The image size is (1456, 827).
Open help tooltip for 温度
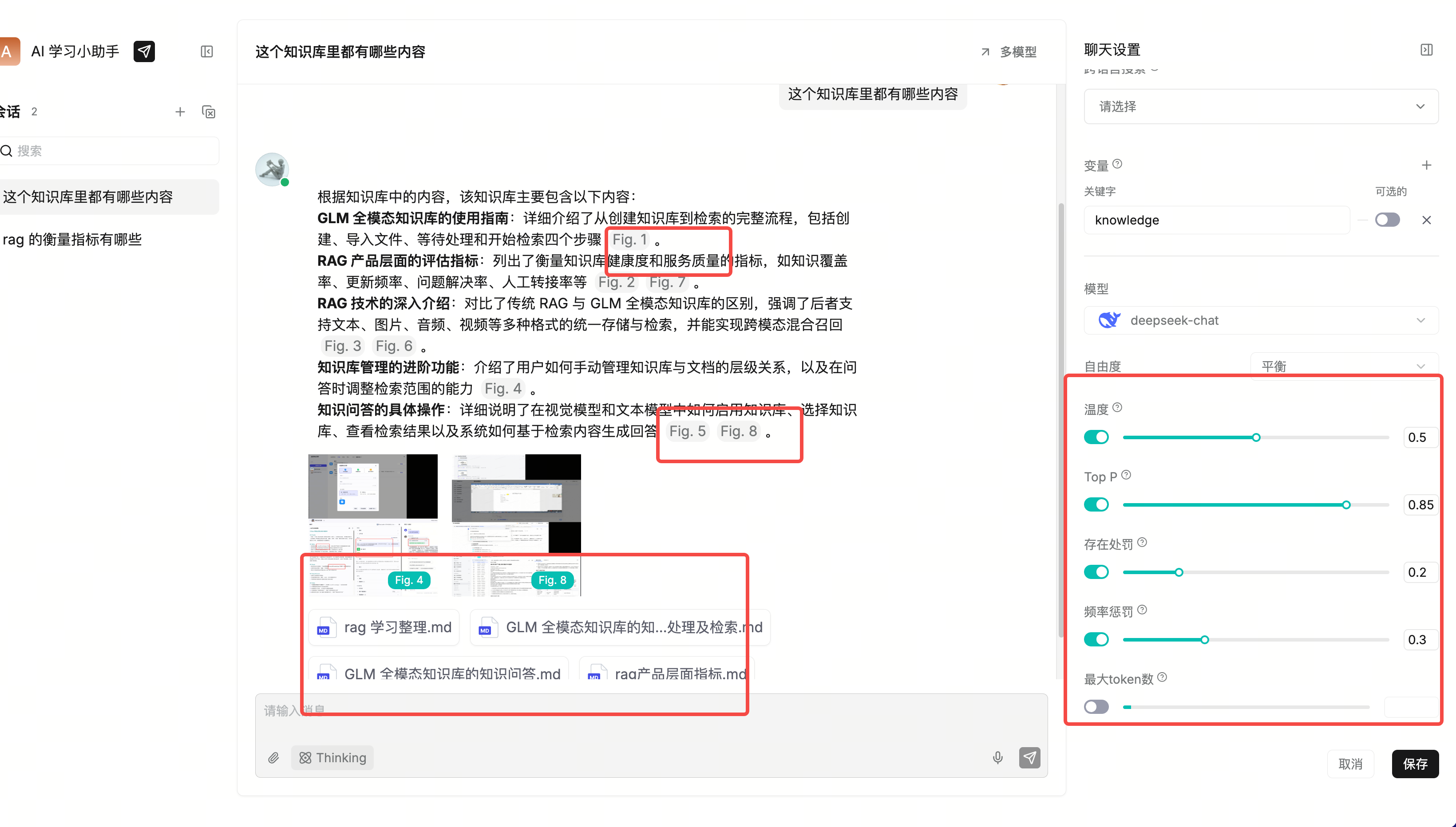(1117, 407)
